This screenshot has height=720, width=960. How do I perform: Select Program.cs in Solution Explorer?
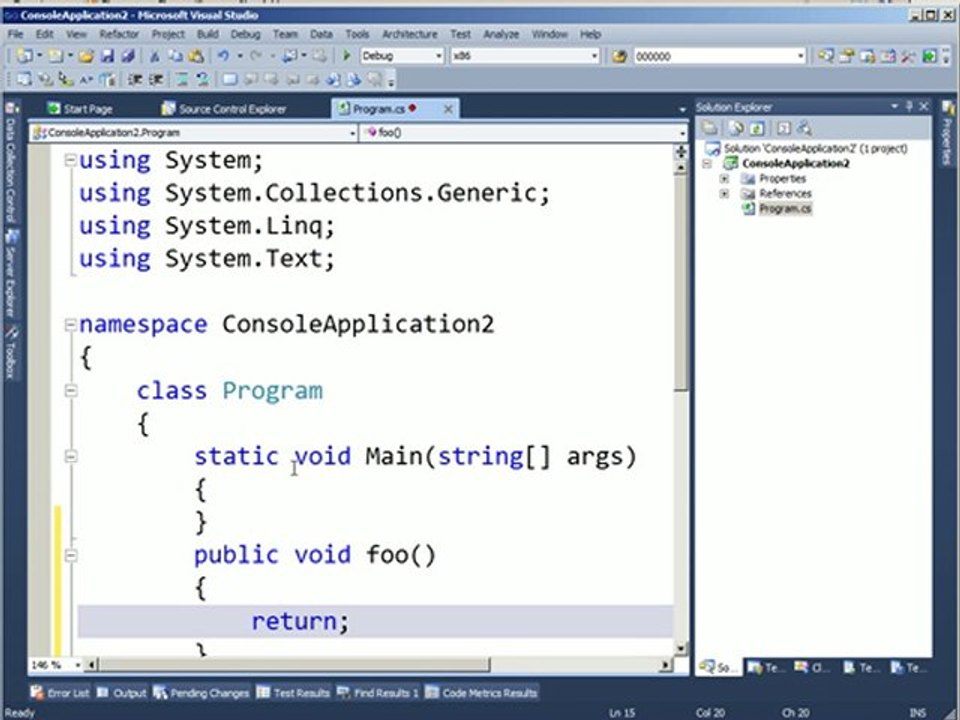785,209
